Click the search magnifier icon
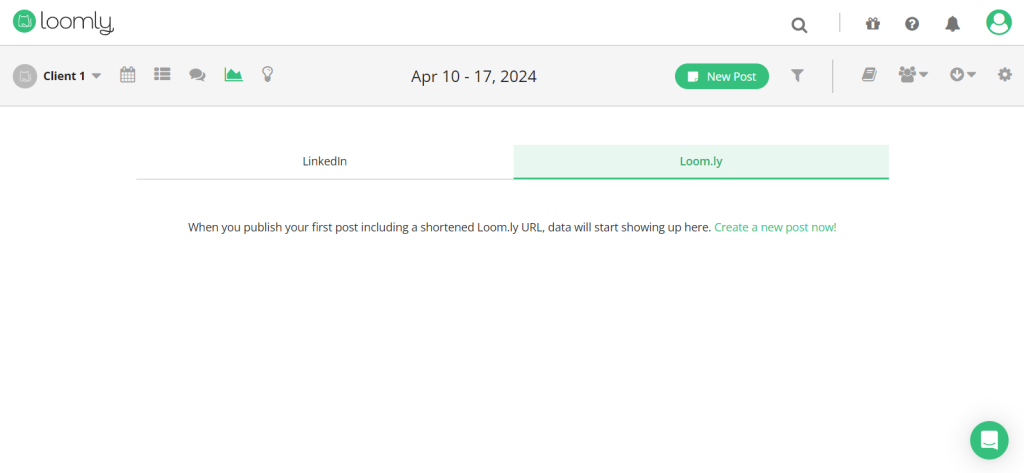This screenshot has width=1024, height=473. pyautogui.click(x=799, y=25)
